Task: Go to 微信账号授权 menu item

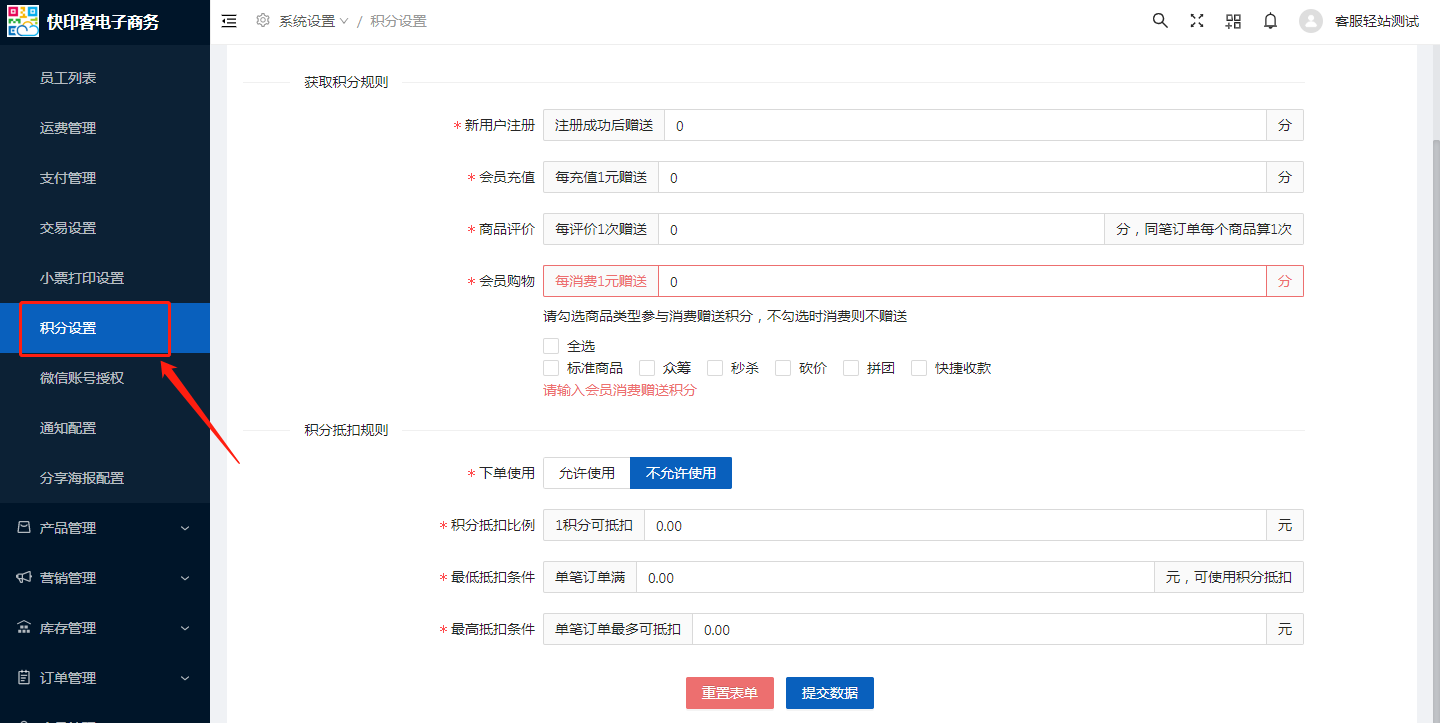Action: point(82,378)
